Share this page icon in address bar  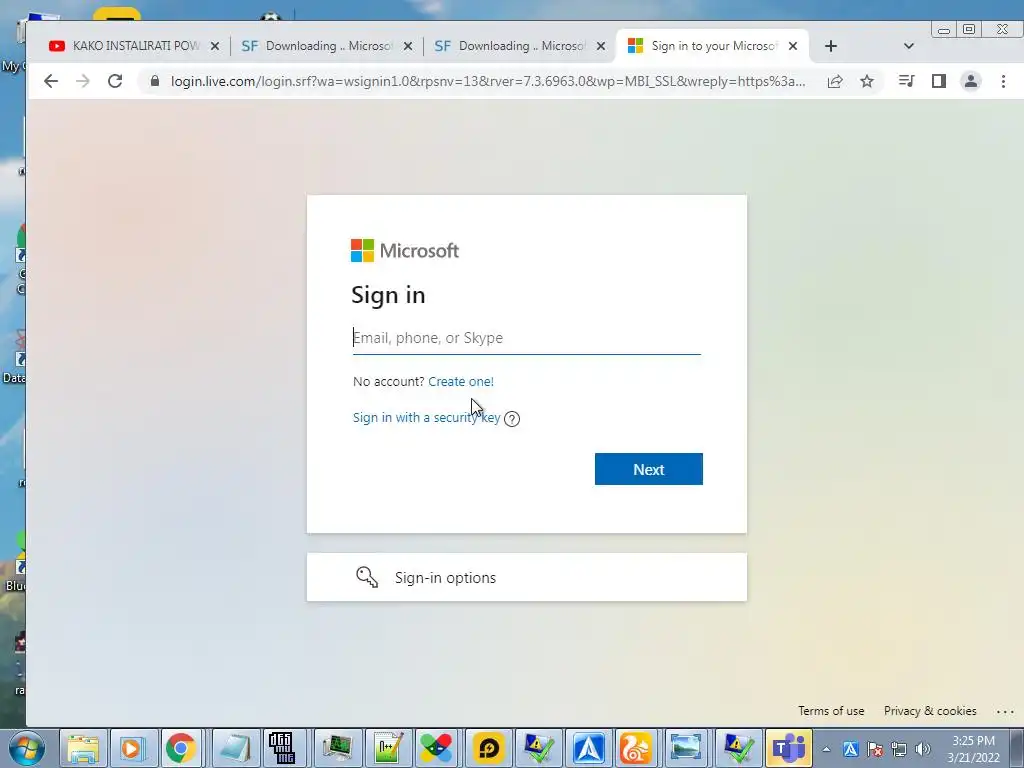835,81
